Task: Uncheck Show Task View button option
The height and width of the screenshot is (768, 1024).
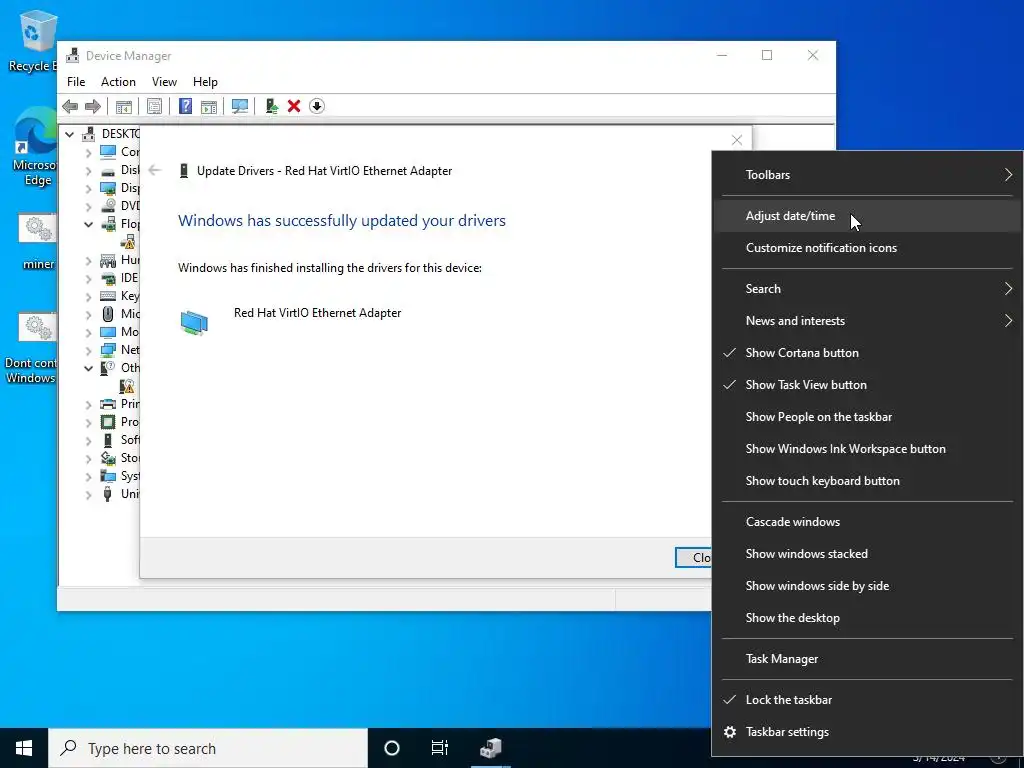Action: 869,385
